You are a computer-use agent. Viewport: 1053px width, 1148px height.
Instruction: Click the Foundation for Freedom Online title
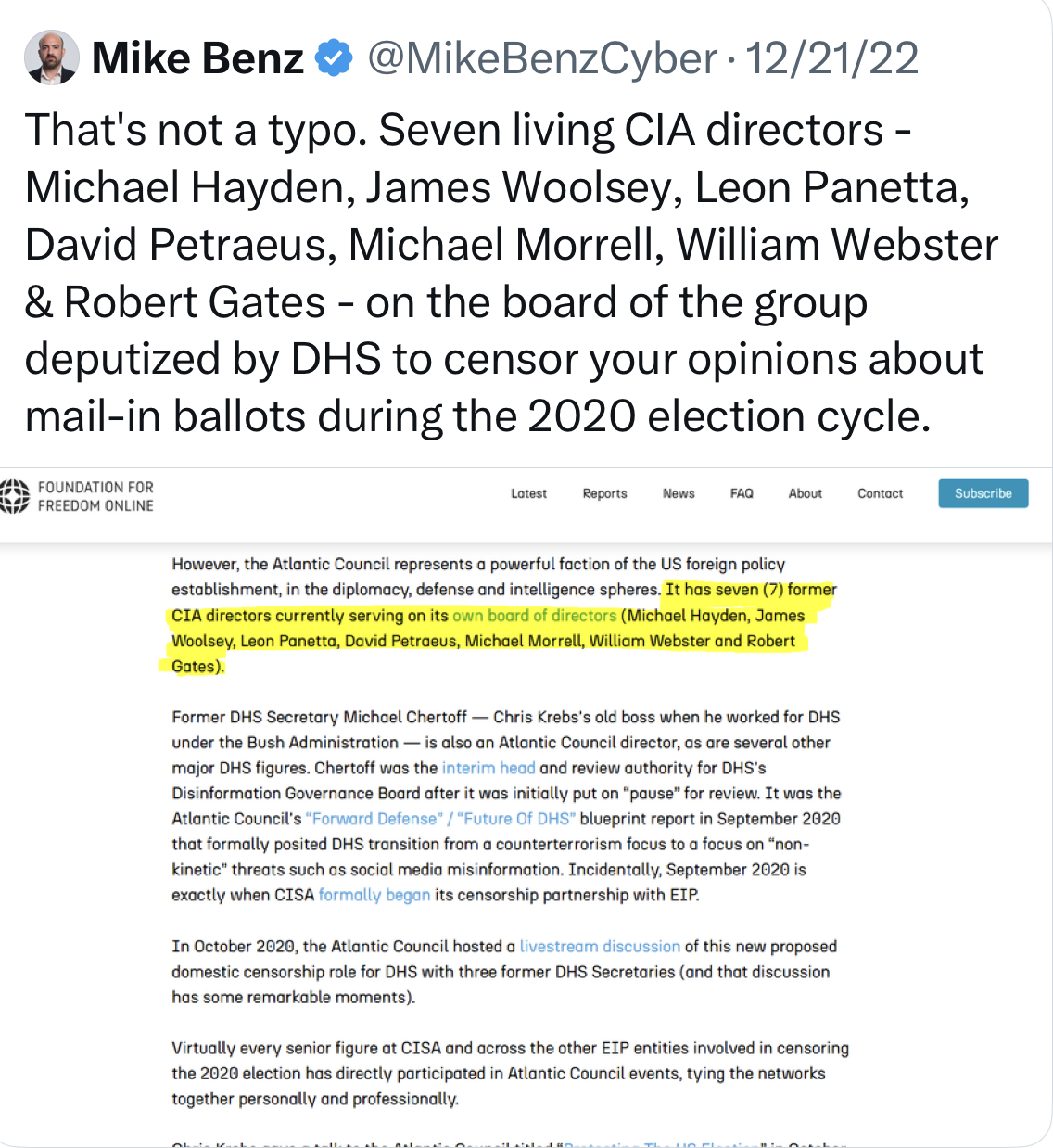pyautogui.click(x=95, y=496)
